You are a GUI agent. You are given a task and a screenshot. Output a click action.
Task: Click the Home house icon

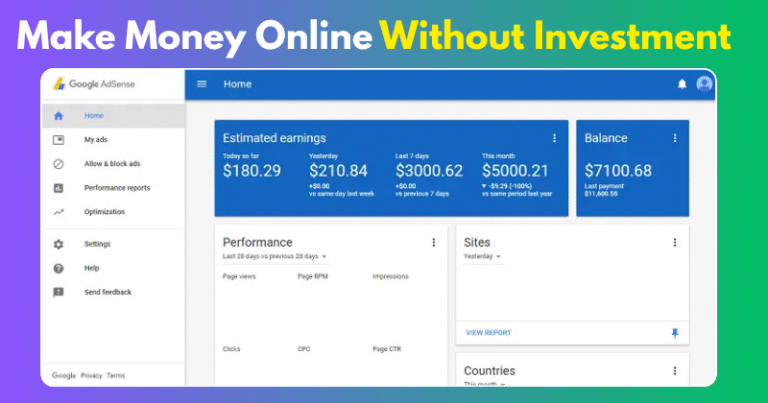[58, 116]
